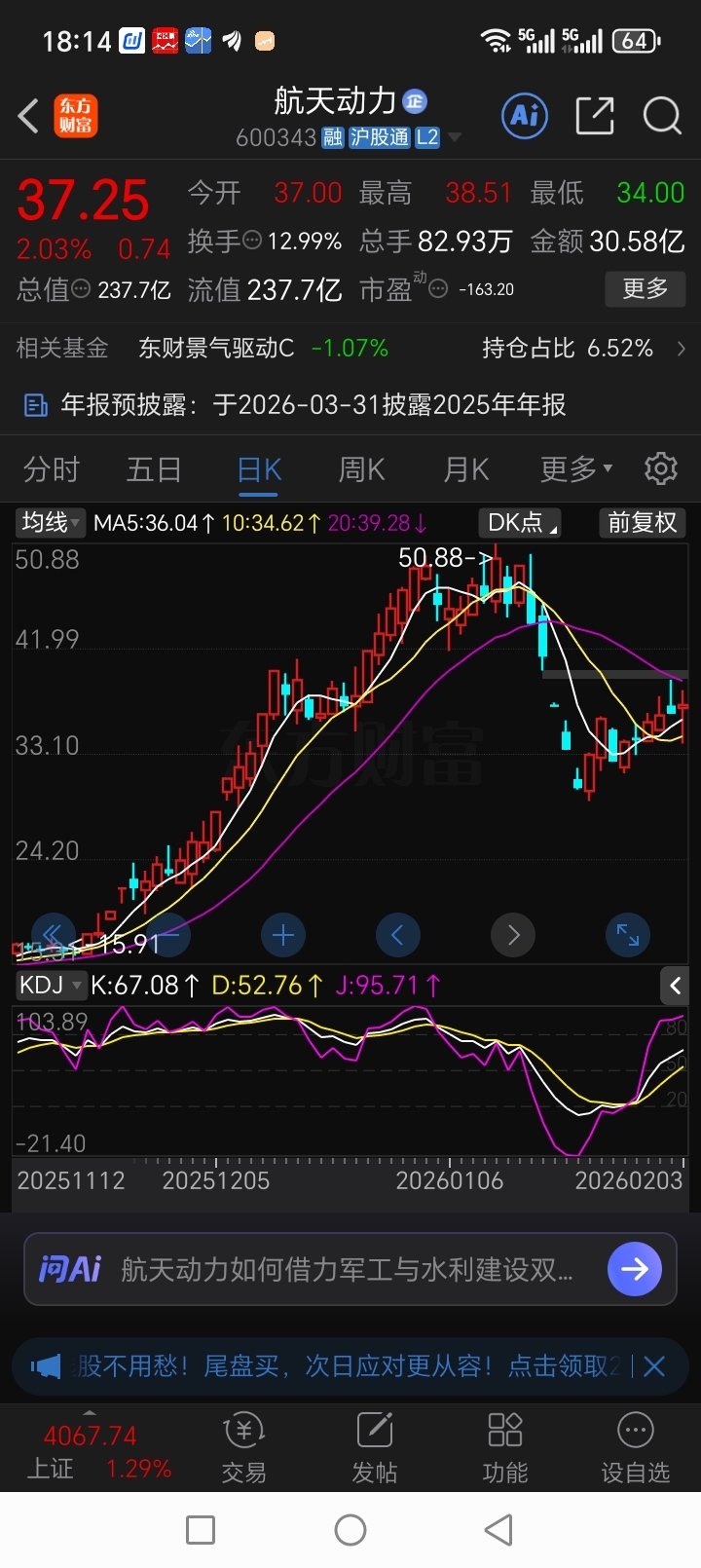Tap the current price 37.25
701x1568 pixels.
click(x=83, y=200)
